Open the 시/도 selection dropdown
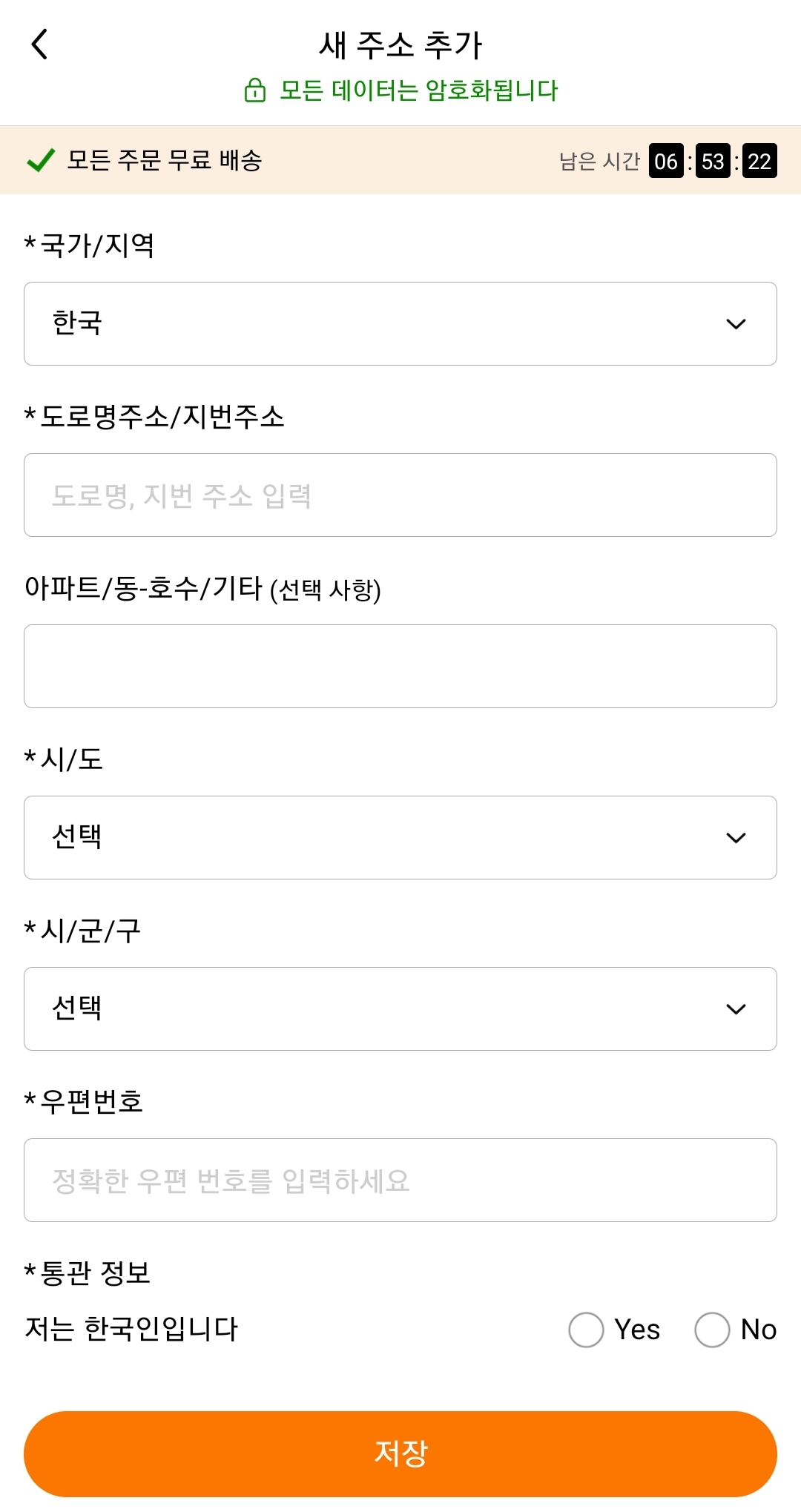 pos(400,837)
